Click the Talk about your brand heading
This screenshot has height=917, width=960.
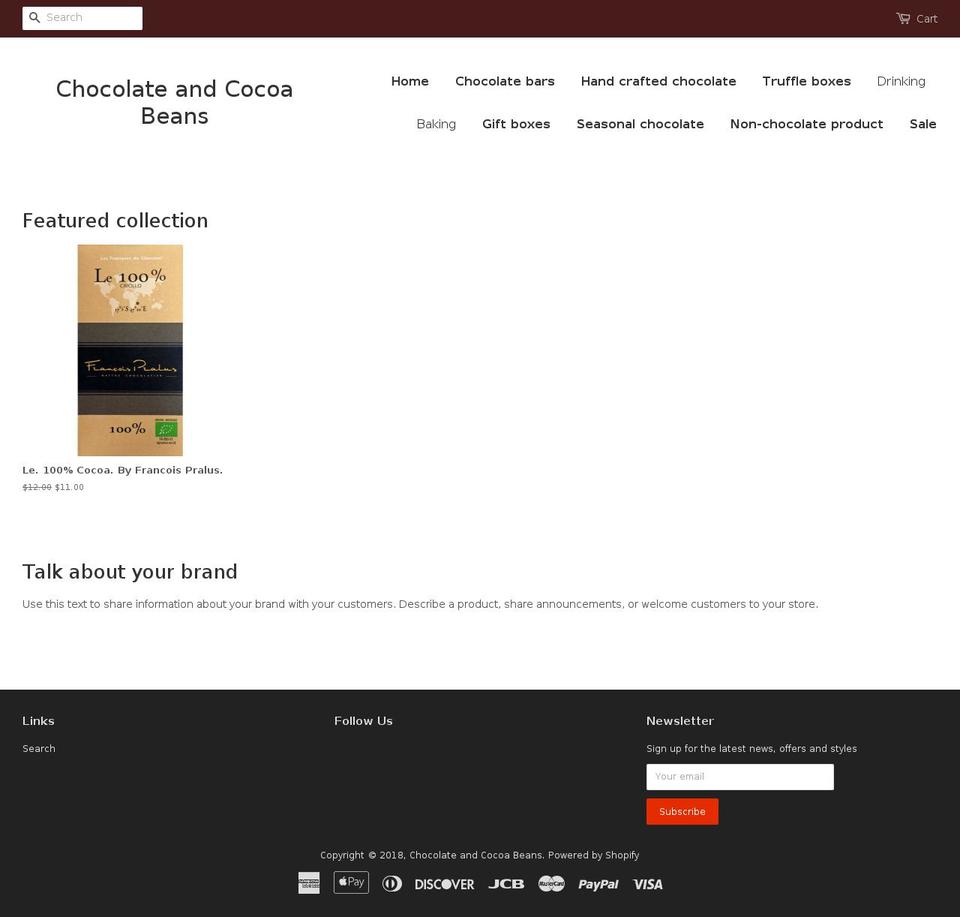pos(130,572)
